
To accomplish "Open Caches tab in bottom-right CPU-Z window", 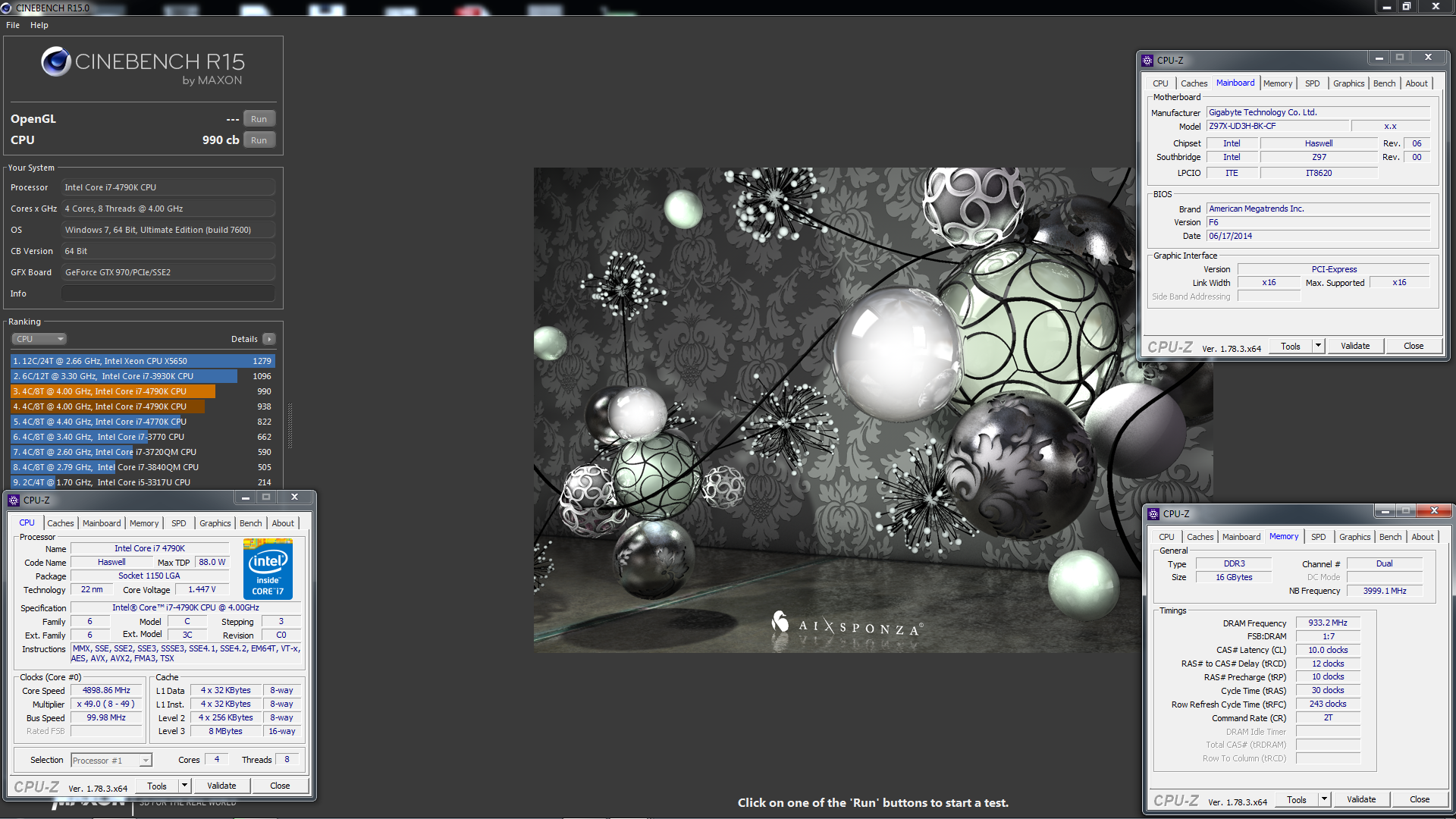I will 1200,537.
